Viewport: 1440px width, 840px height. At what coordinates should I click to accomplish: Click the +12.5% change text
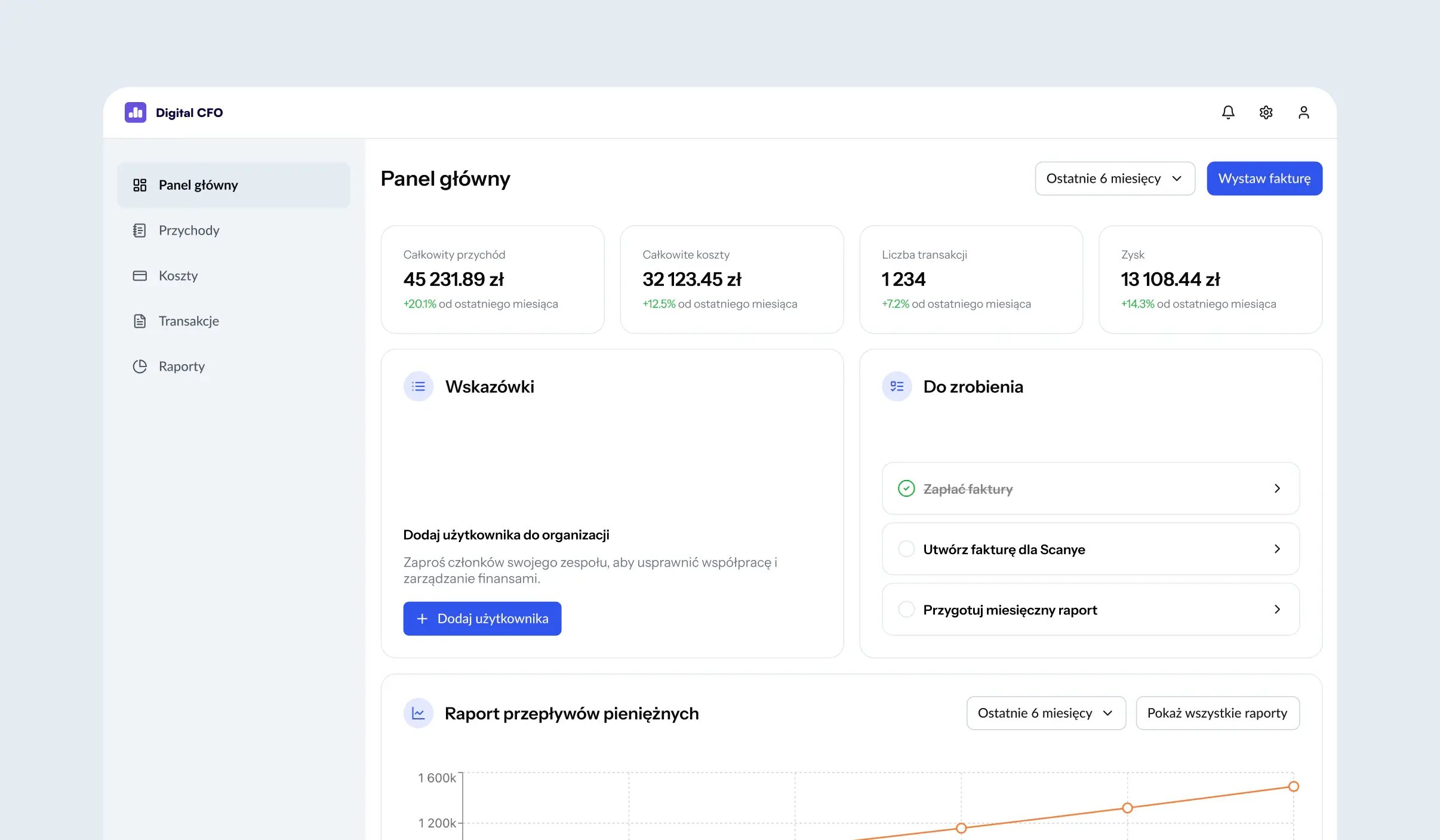pyautogui.click(x=659, y=304)
